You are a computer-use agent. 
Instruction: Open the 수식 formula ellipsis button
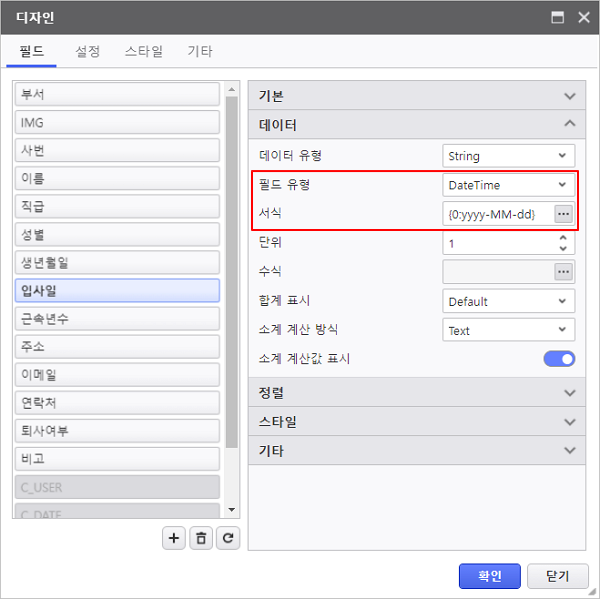point(563,272)
